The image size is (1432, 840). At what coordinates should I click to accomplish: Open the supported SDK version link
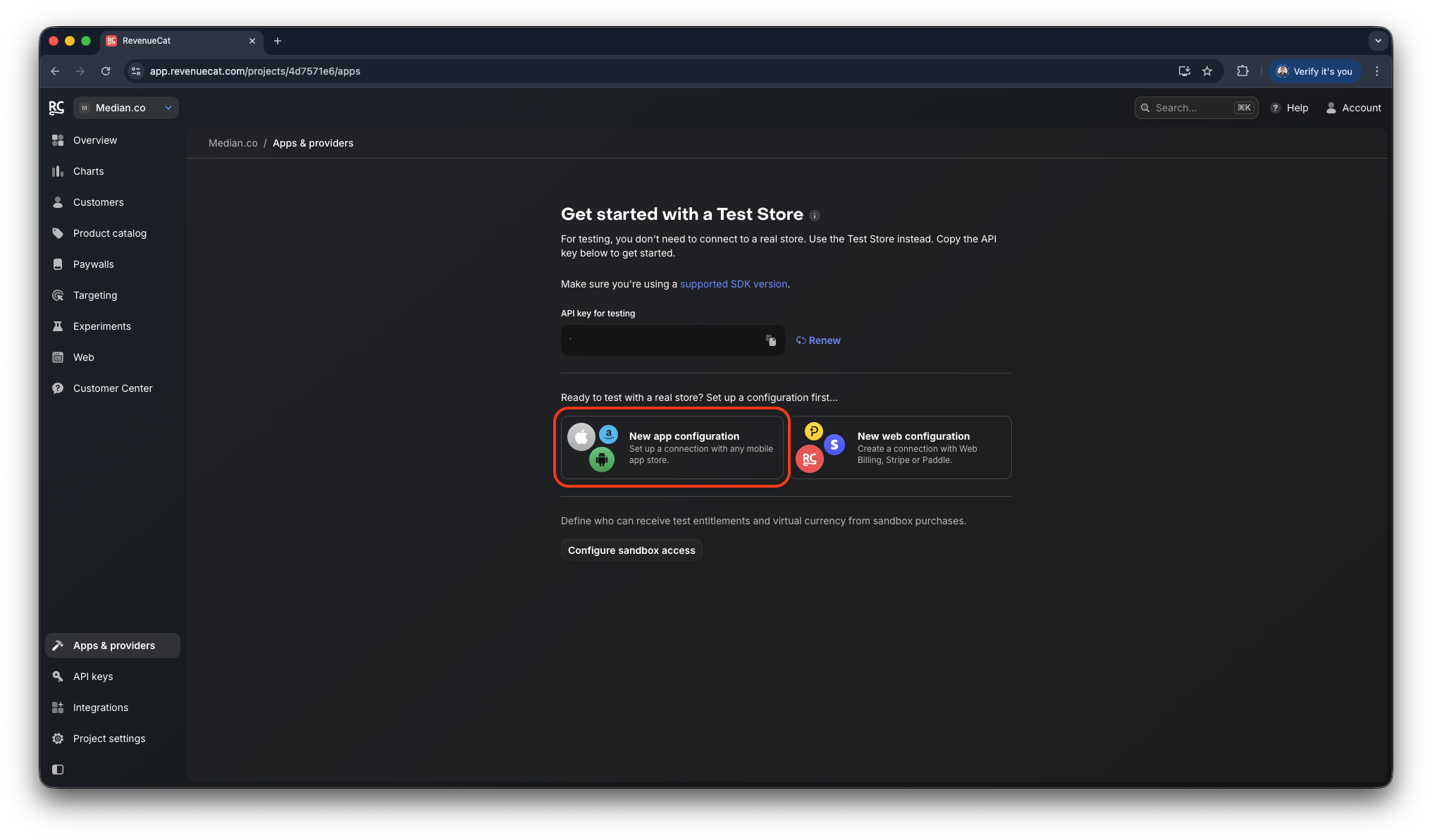click(x=733, y=284)
